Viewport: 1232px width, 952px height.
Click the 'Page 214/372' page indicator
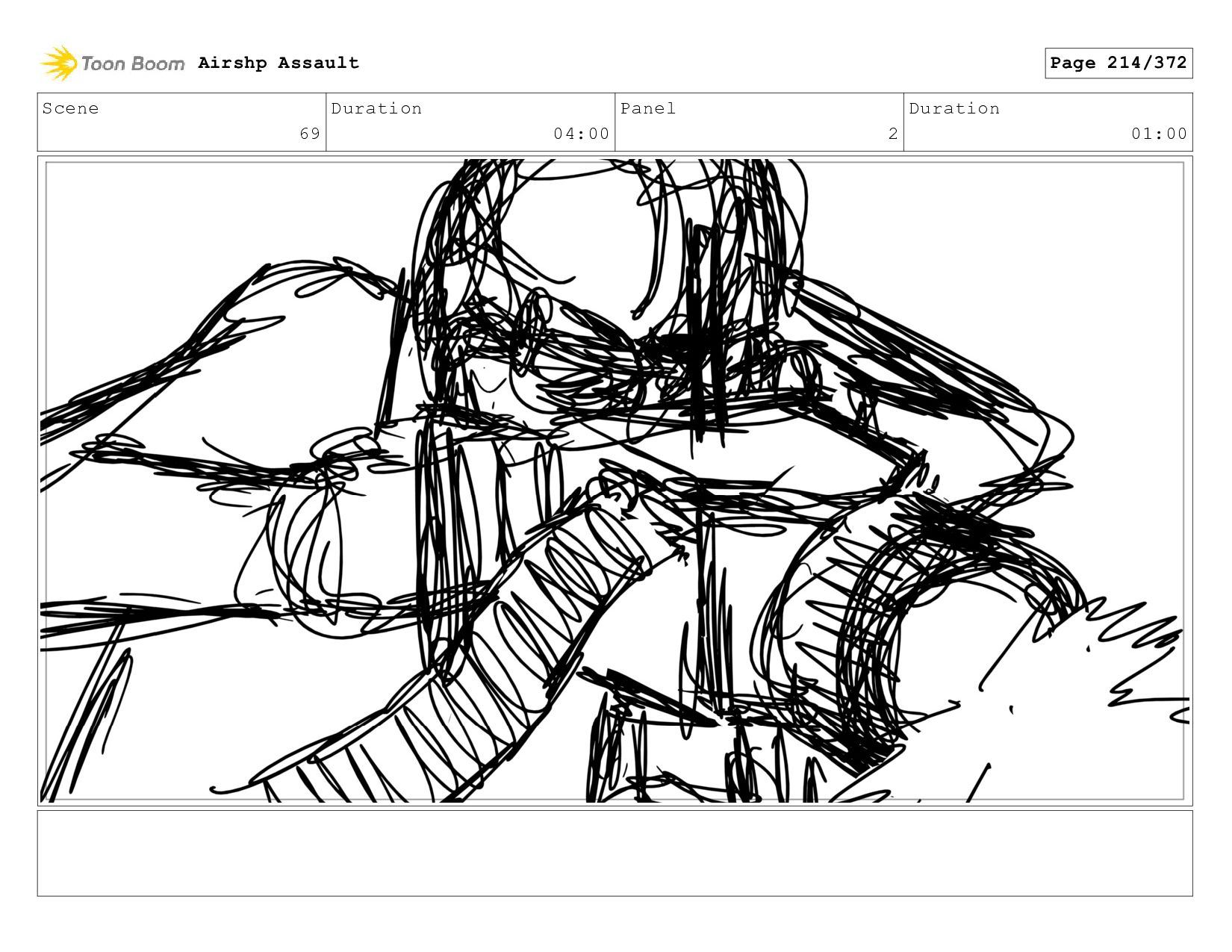1119,63
